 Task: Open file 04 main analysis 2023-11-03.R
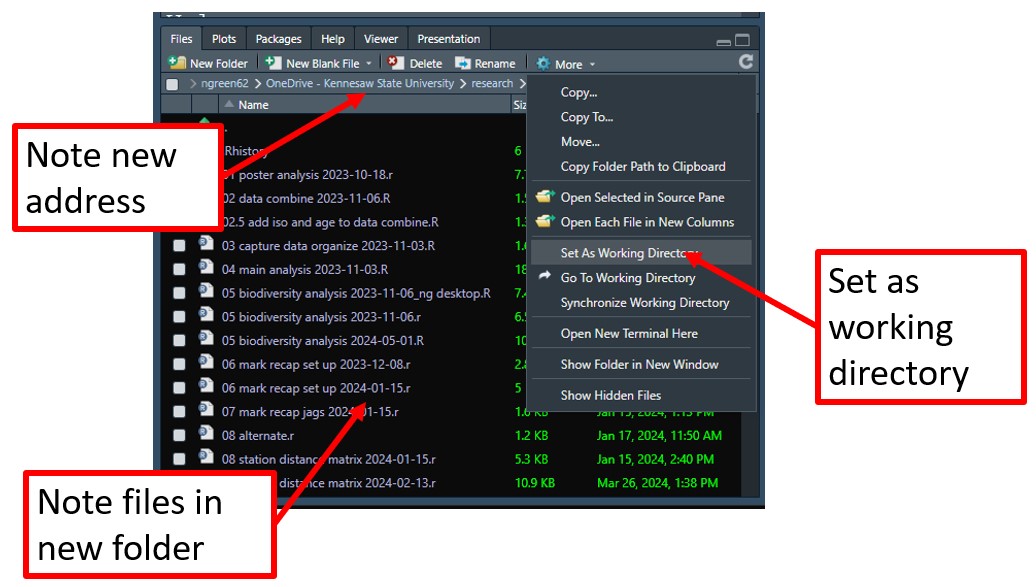[x=305, y=270]
